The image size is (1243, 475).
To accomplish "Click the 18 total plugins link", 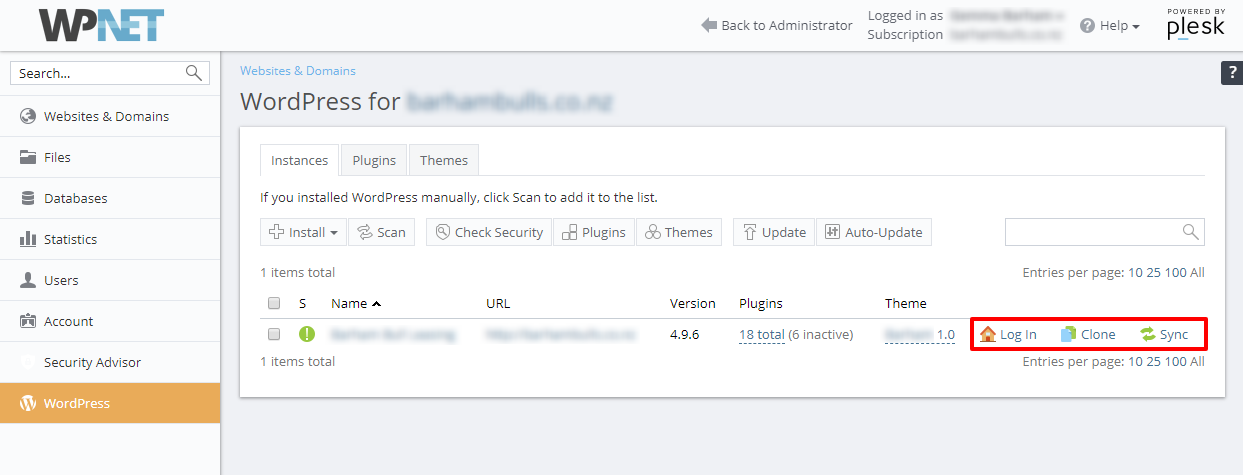I will (762, 334).
